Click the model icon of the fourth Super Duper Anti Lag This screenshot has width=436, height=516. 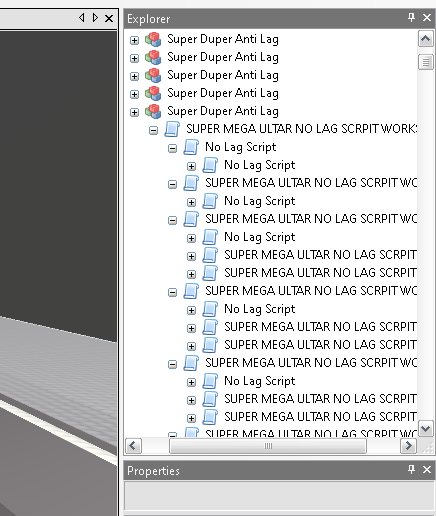153,93
